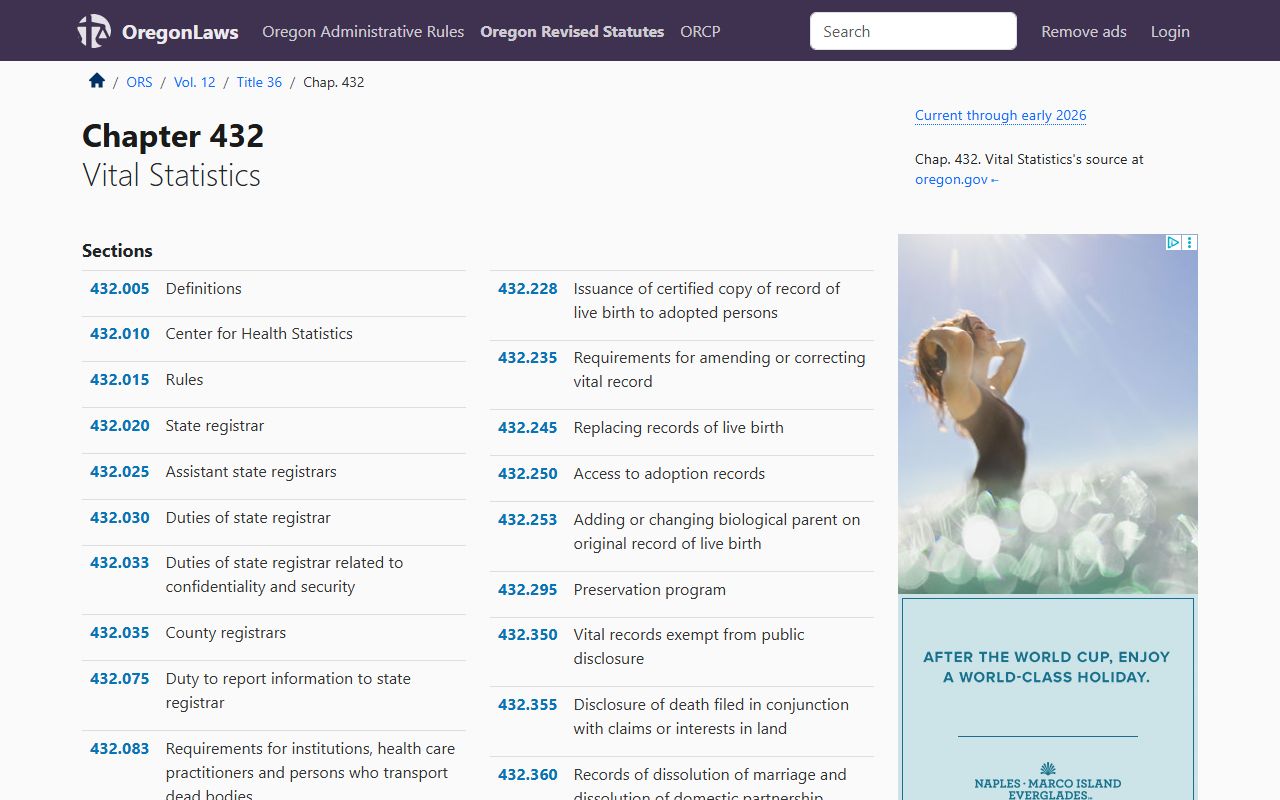Go to Vol. 12 breadcrumb

click(194, 82)
